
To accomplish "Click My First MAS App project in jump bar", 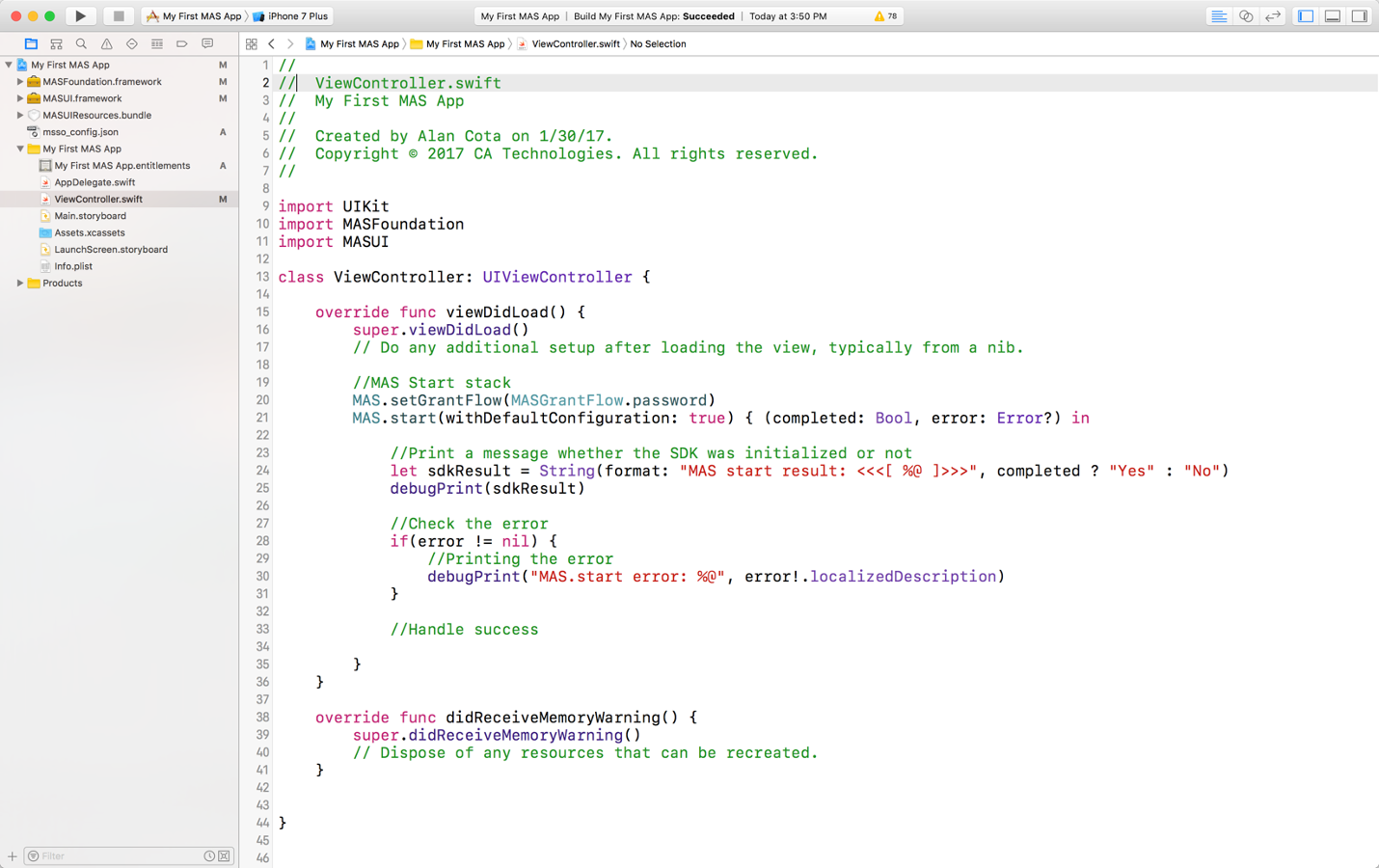I will coord(352,44).
